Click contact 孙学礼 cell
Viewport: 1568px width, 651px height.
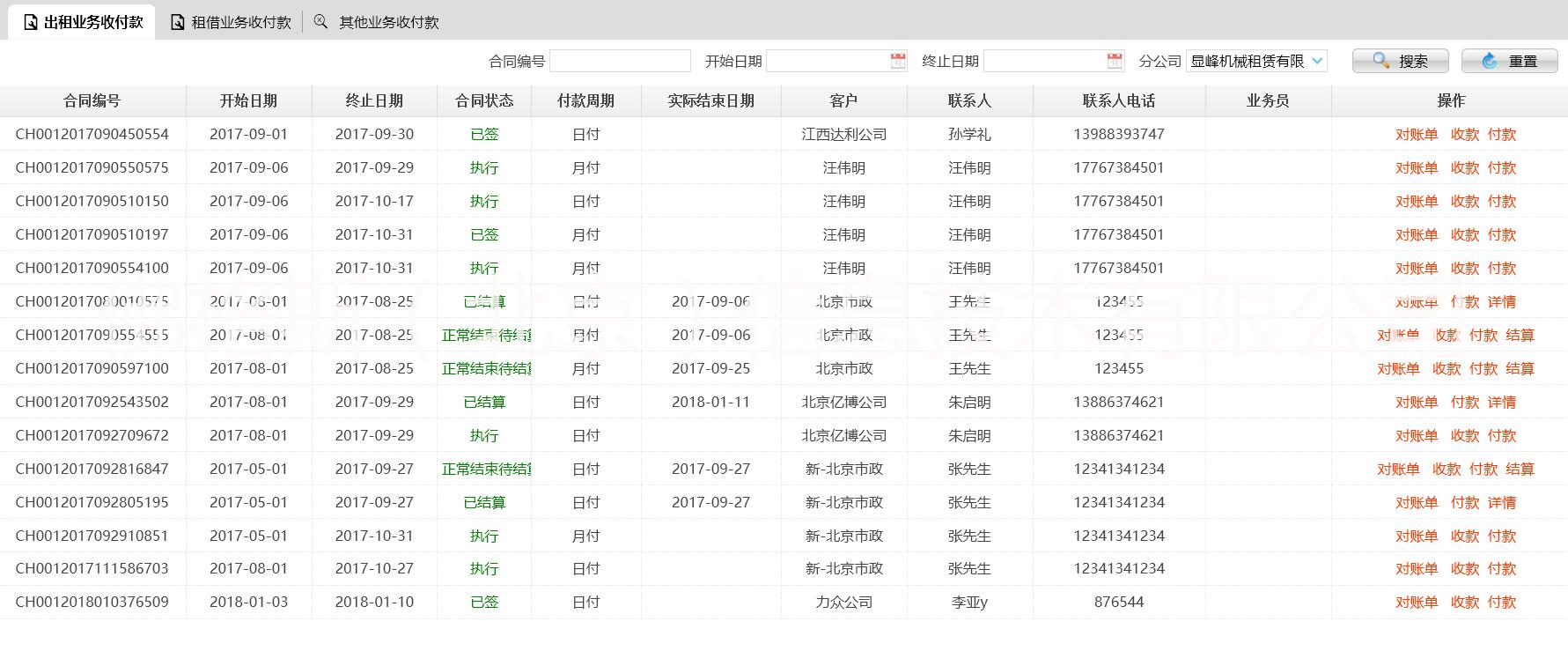pyautogui.click(x=969, y=134)
